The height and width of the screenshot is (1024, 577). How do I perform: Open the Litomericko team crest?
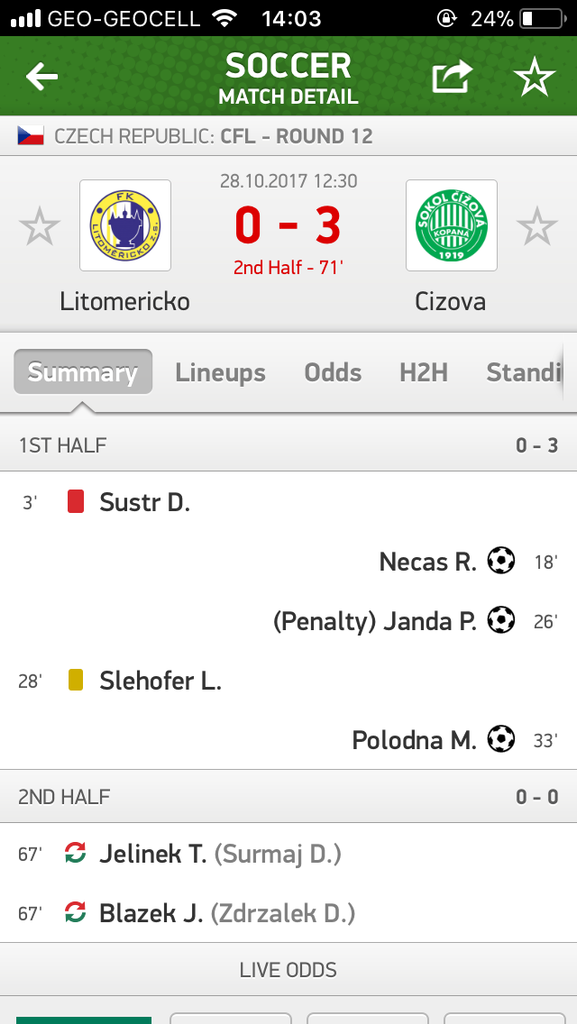click(125, 225)
